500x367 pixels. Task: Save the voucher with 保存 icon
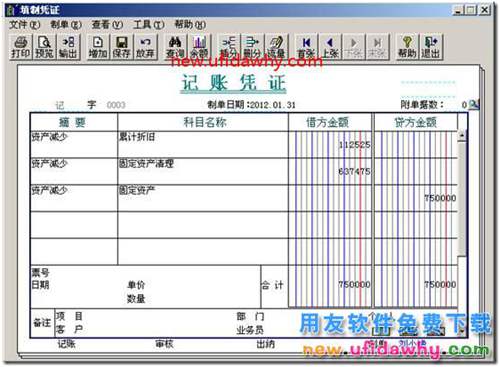[x=121, y=47]
